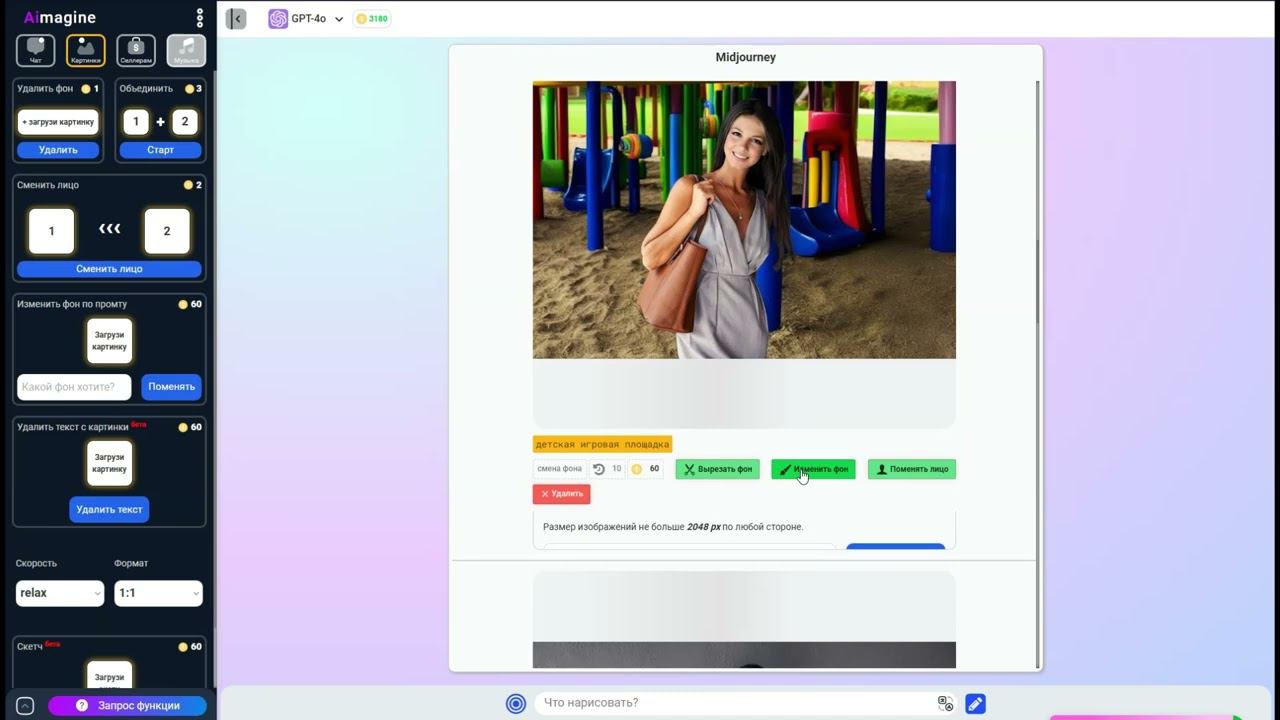The image size is (1280, 720).
Task: Click the 3180 coin balance
Action: click(x=372, y=19)
